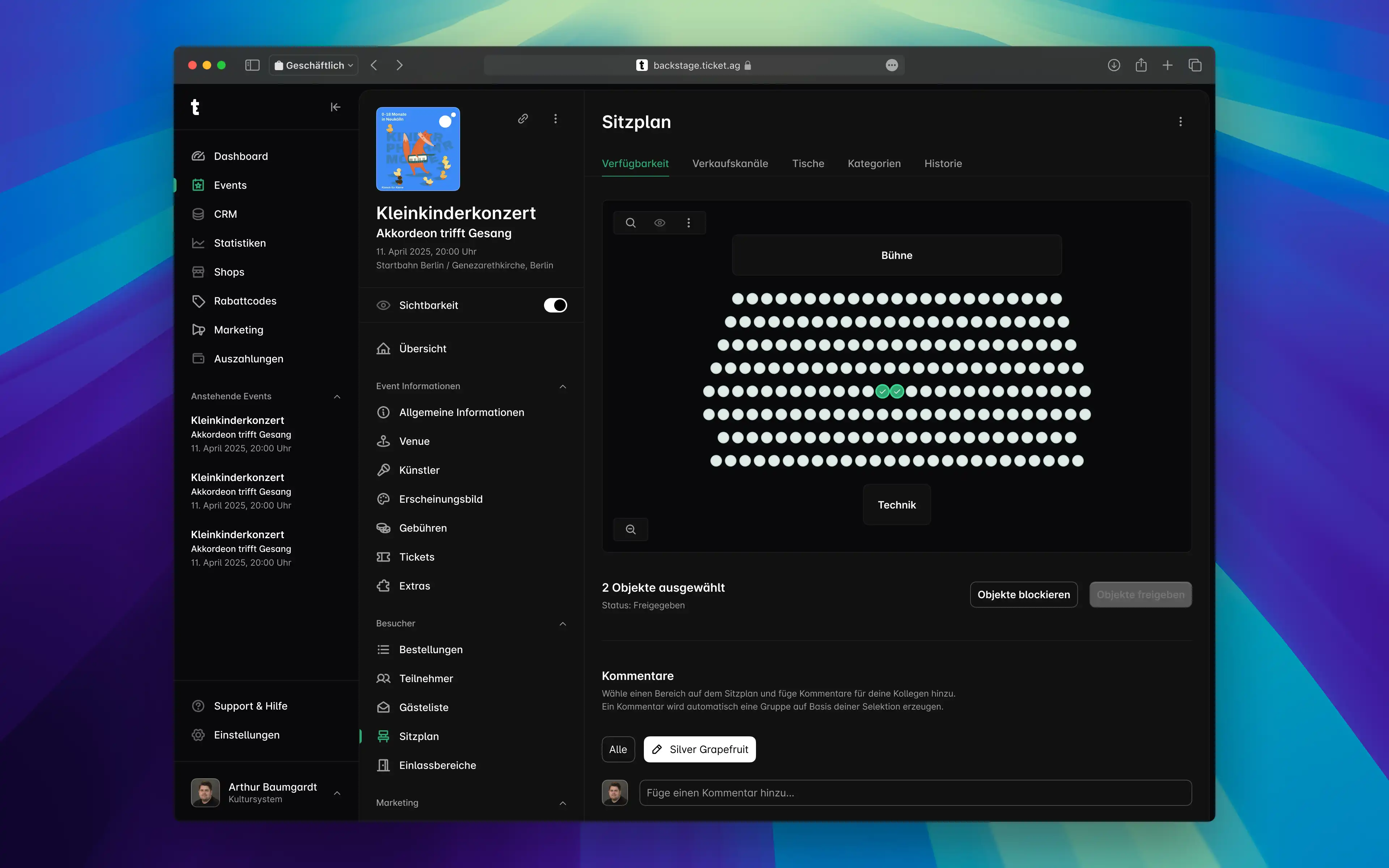Toggle seat map visibility eye icon
Viewport: 1389px width, 868px height.
[x=659, y=223]
